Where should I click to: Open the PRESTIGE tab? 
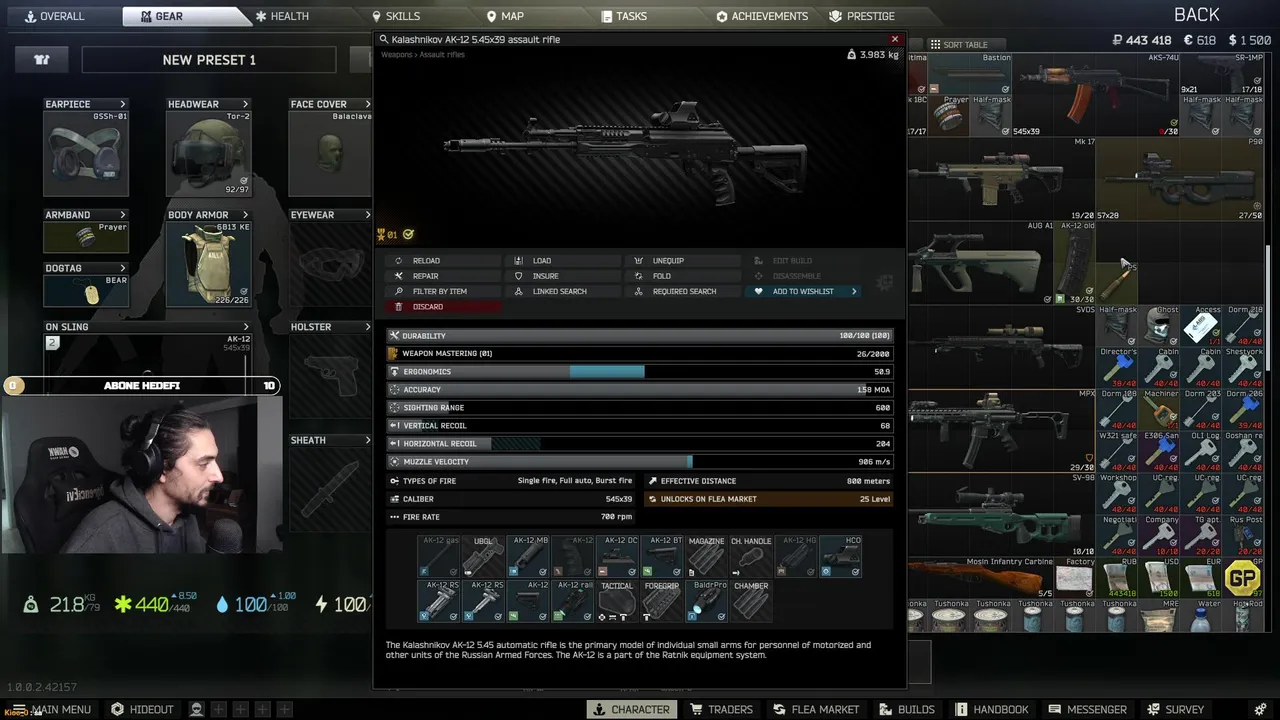coord(862,16)
